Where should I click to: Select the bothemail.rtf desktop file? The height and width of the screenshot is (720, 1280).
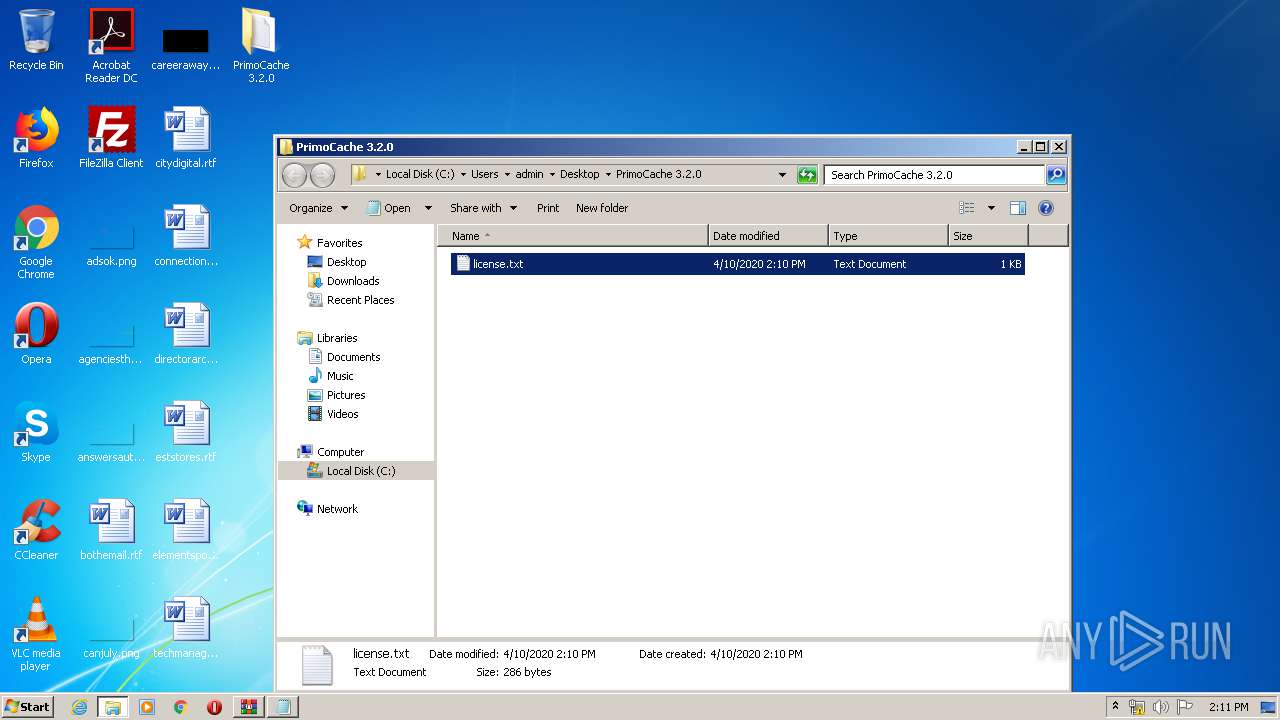[x=111, y=530]
